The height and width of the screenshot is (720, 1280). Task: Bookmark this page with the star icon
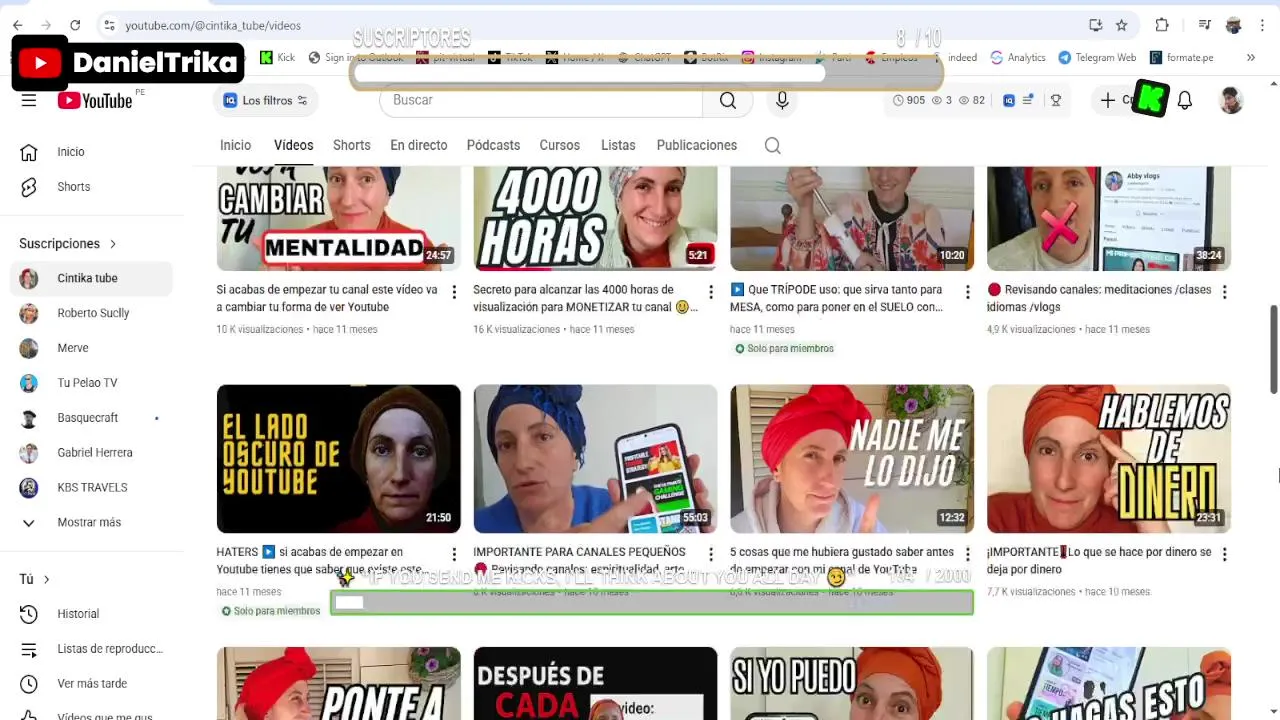tap(1122, 25)
